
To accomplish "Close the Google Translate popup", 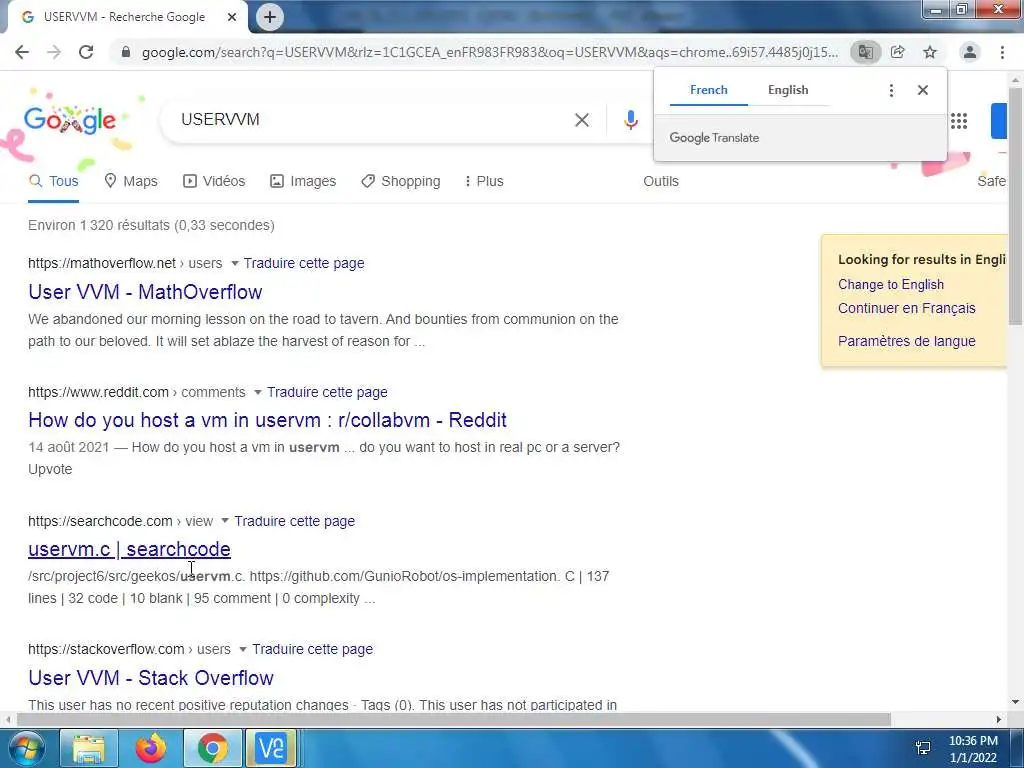I will pyautogui.click(x=923, y=90).
